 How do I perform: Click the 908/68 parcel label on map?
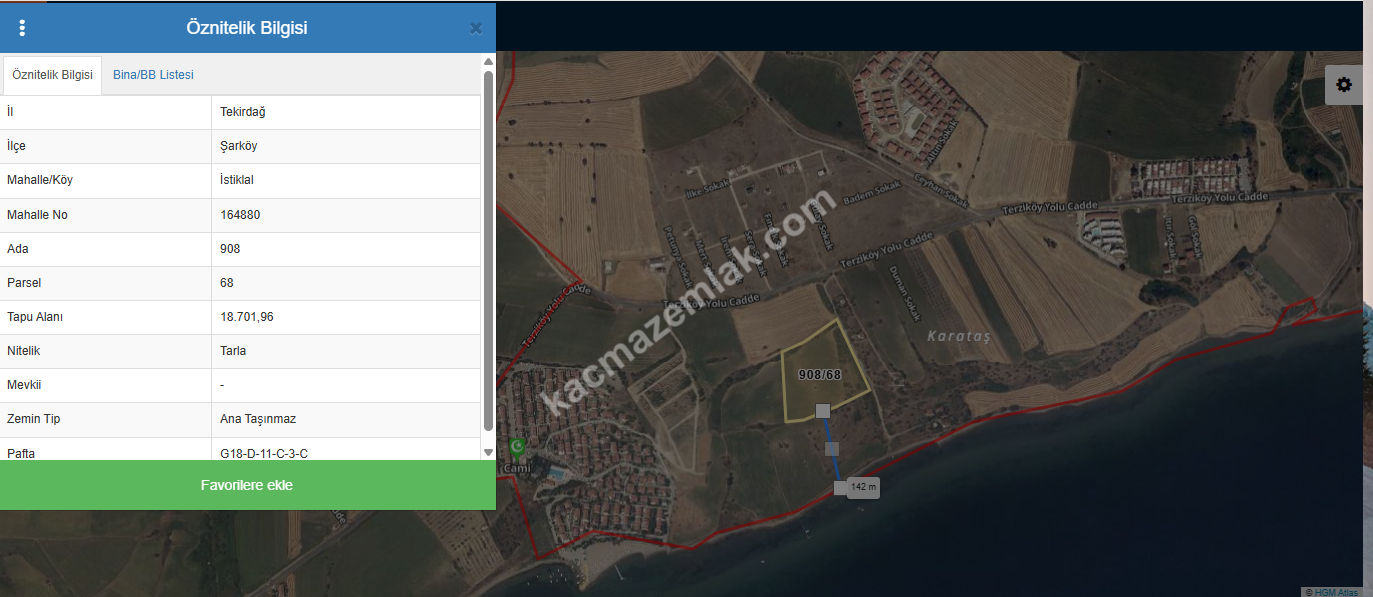[x=819, y=375]
